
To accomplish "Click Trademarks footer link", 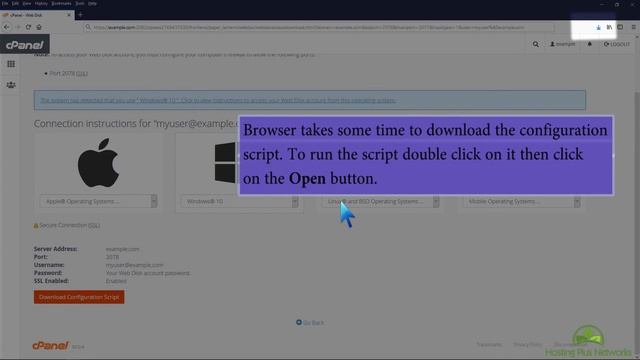I will click(x=489, y=345).
